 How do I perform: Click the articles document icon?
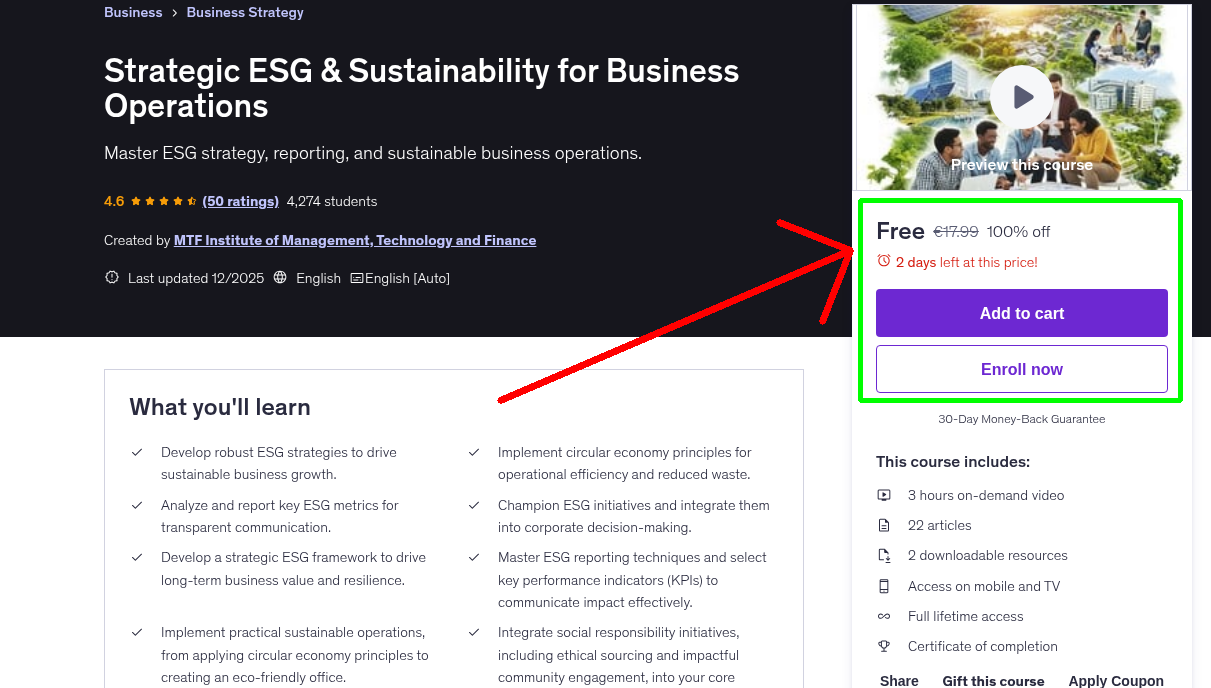point(884,525)
